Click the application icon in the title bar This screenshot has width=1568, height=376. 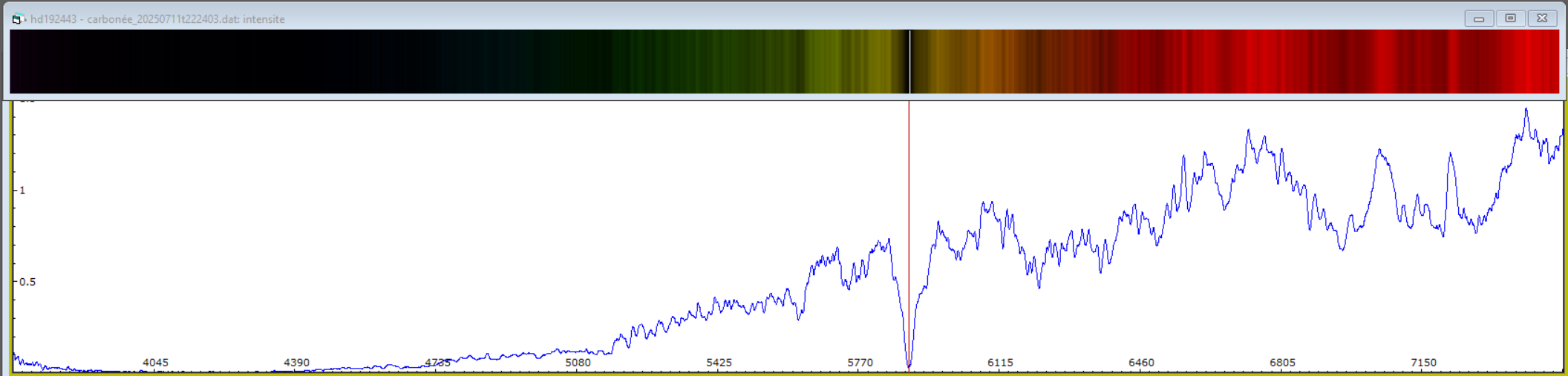click(x=19, y=19)
